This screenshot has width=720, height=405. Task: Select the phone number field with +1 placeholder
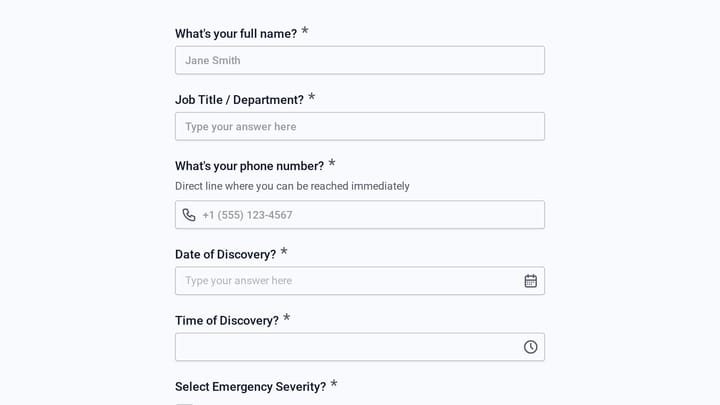pyautogui.click(x=360, y=214)
